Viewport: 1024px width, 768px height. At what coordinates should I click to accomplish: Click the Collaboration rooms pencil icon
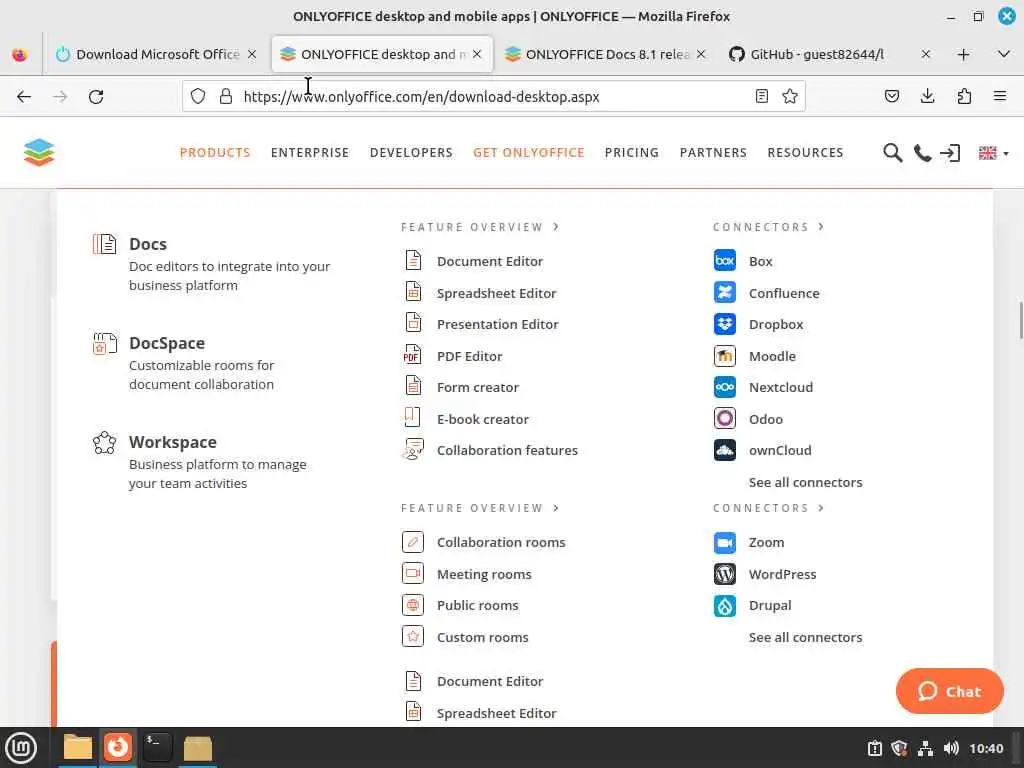click(x=413, y=542)
